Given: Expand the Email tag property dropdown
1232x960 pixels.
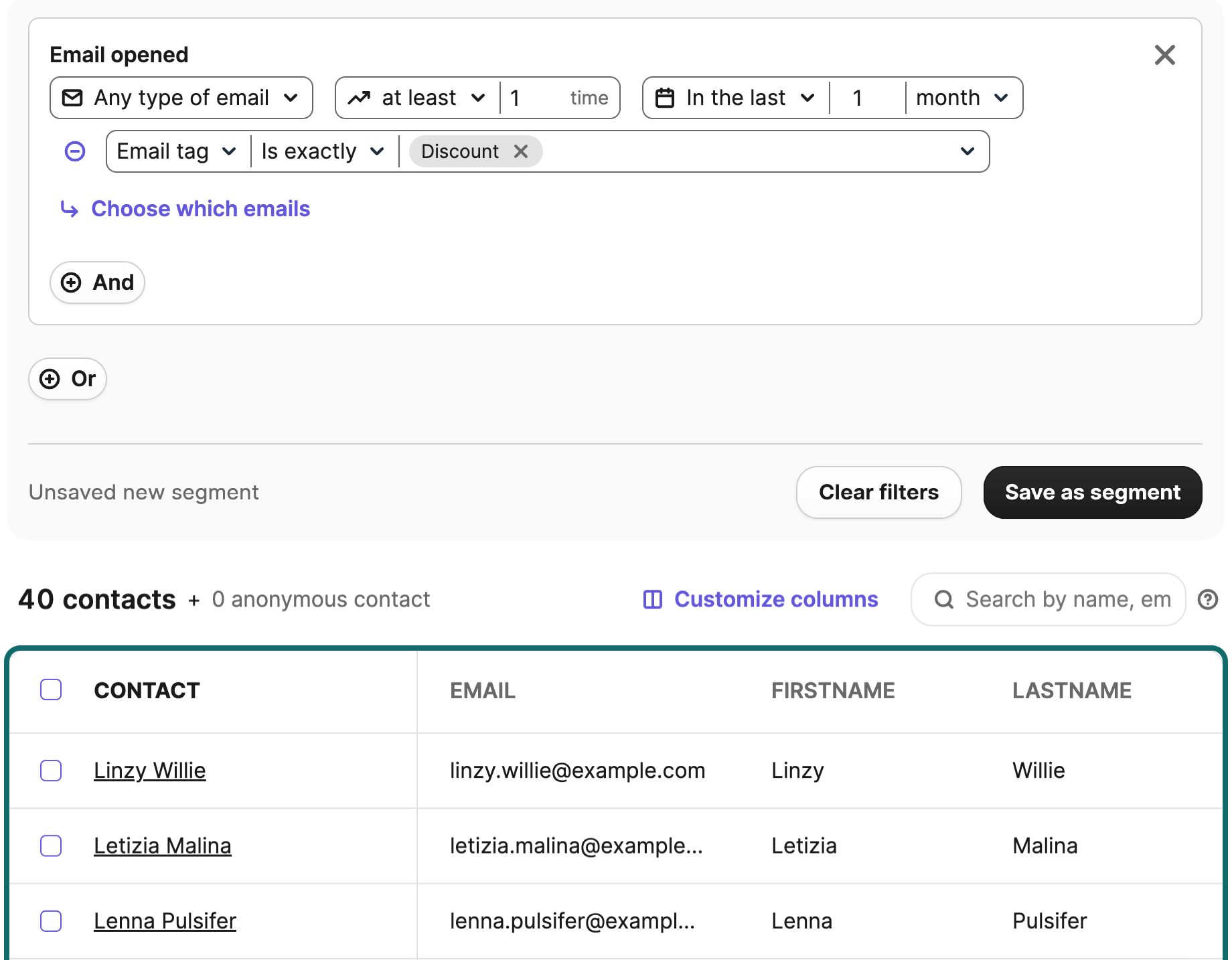Looking at the screenshot, I should (176, 151).
